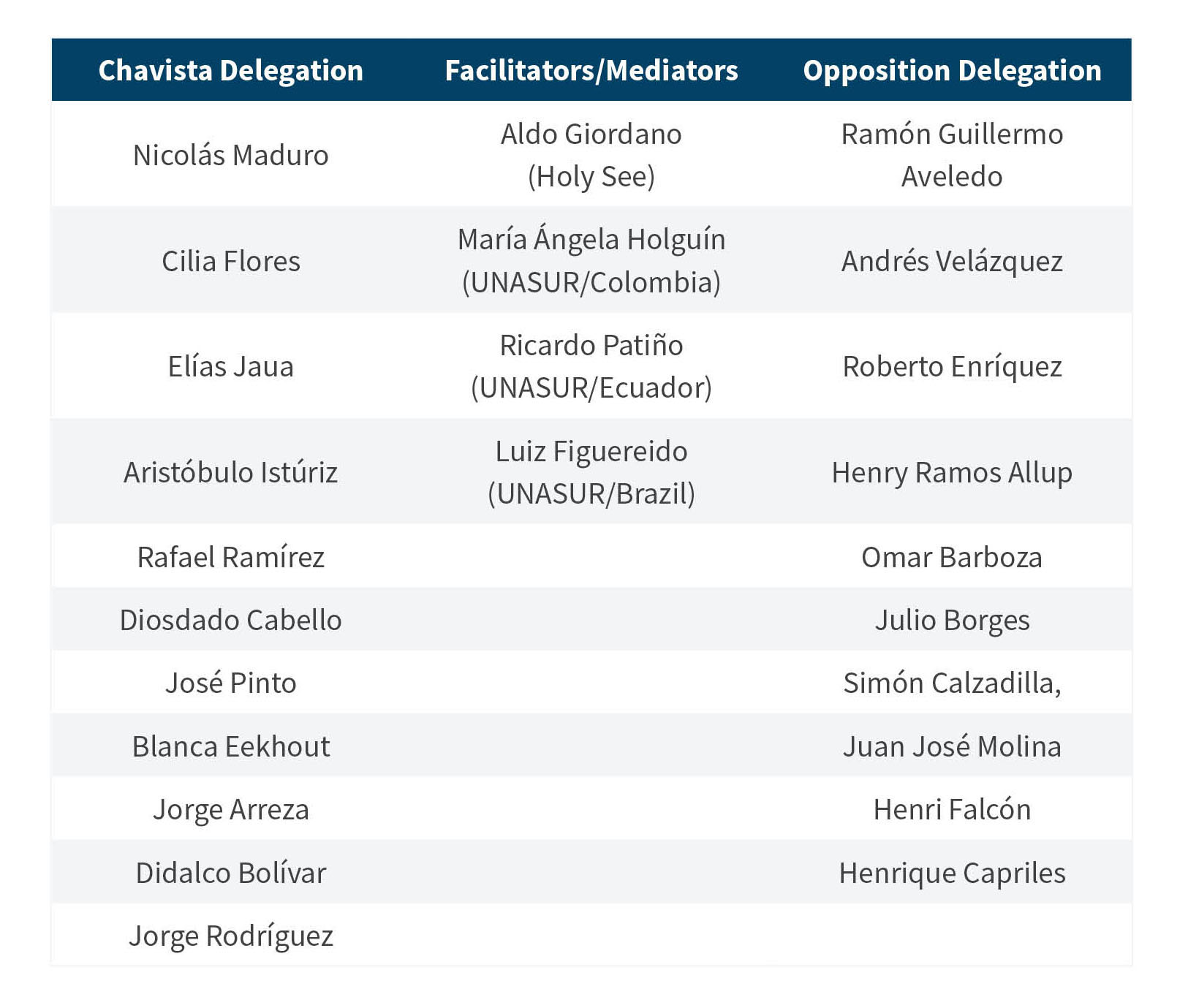Click the Facilitators/Mediators column header
The image size is (1188, 1008).
[591, 70]
